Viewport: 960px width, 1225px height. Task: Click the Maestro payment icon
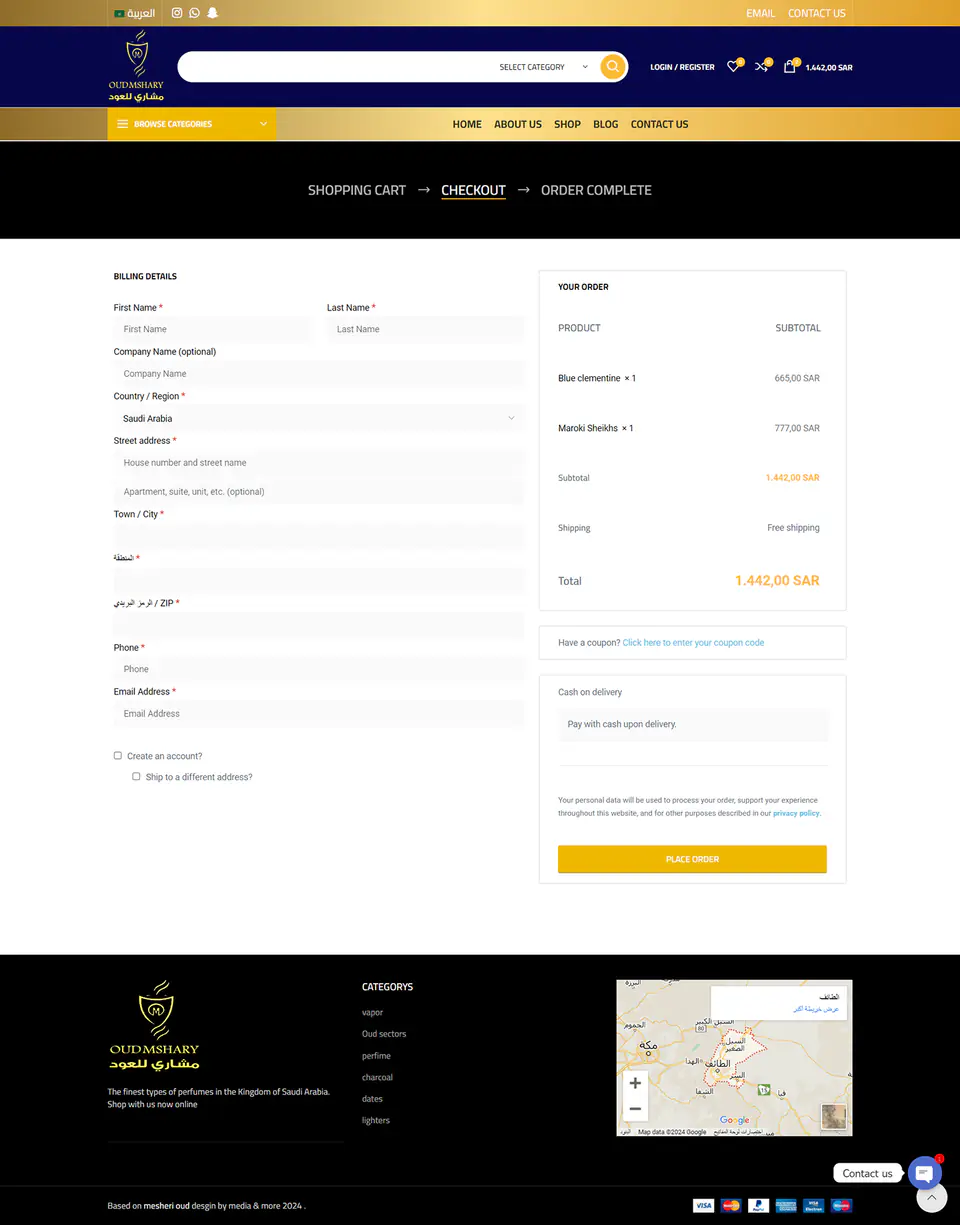(x=841, y=1205)
